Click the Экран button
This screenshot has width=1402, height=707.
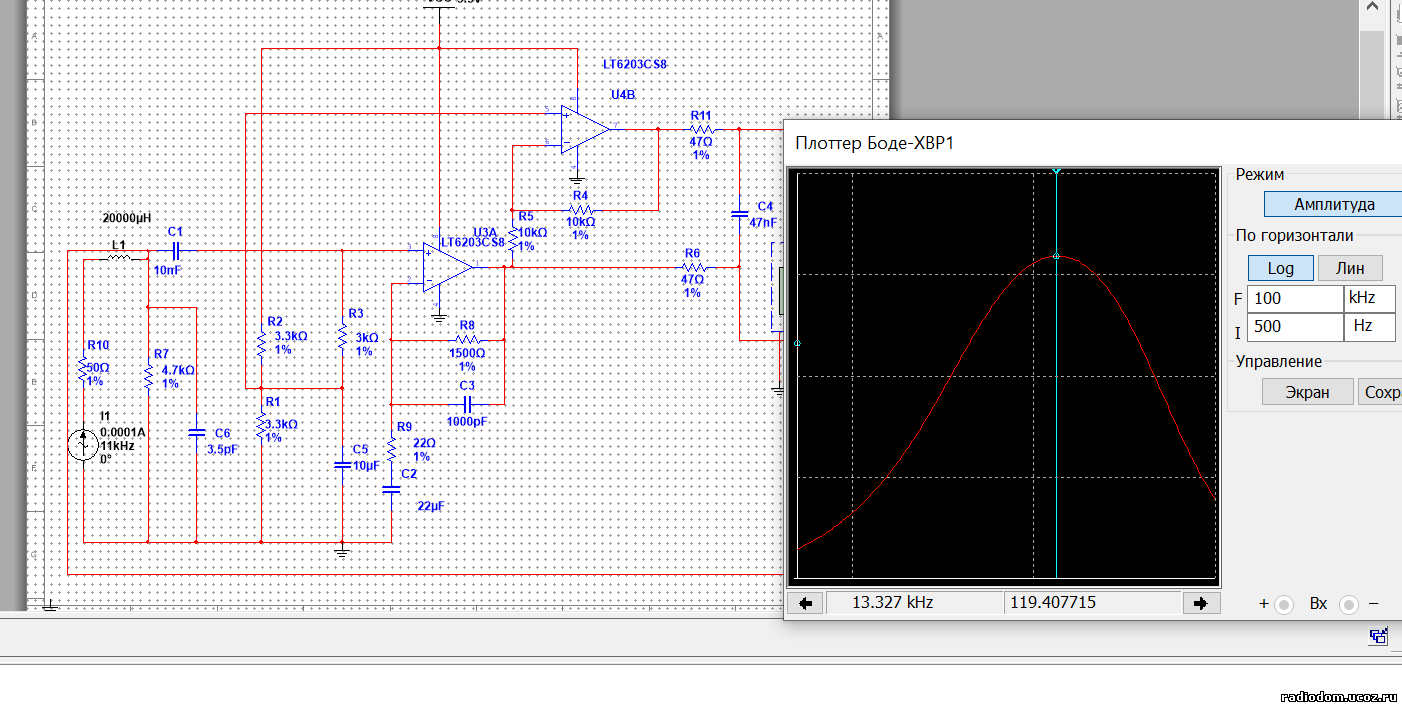(1307, 392)
